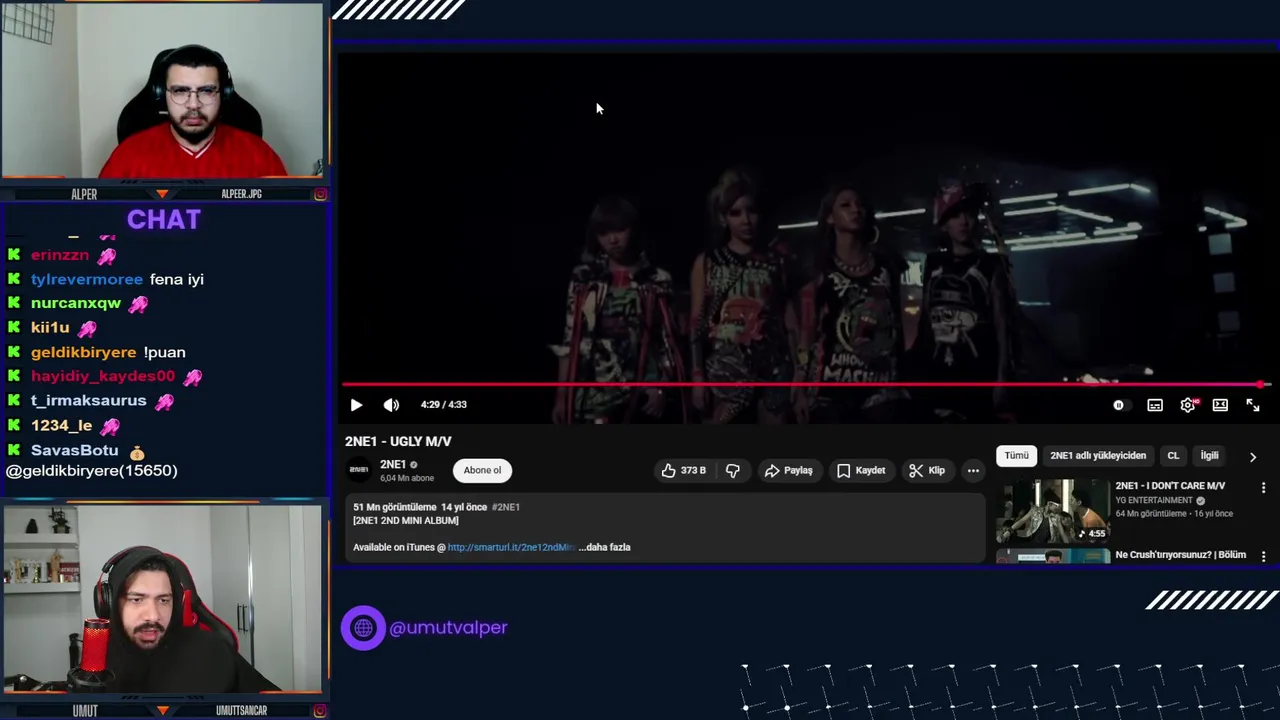Click the Instagram icon next to ALPEER.JPG
This screenshot has width=1280, height=720.
pyautogui.click(x=320, y=194)
